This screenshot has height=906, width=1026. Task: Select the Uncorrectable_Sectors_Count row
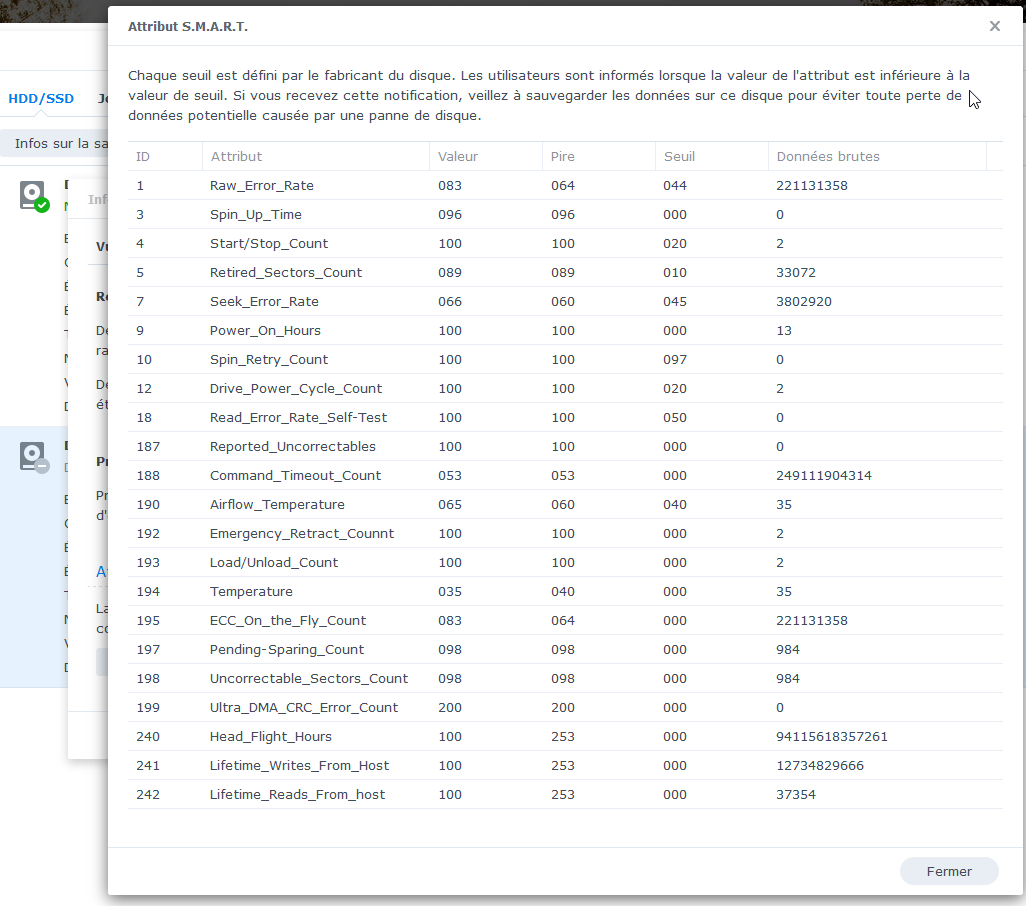pyautogui.click(x=565, y=678)
